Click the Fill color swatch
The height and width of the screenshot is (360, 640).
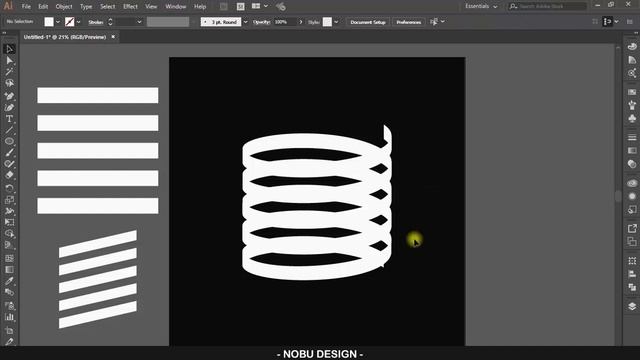(49, 22)
